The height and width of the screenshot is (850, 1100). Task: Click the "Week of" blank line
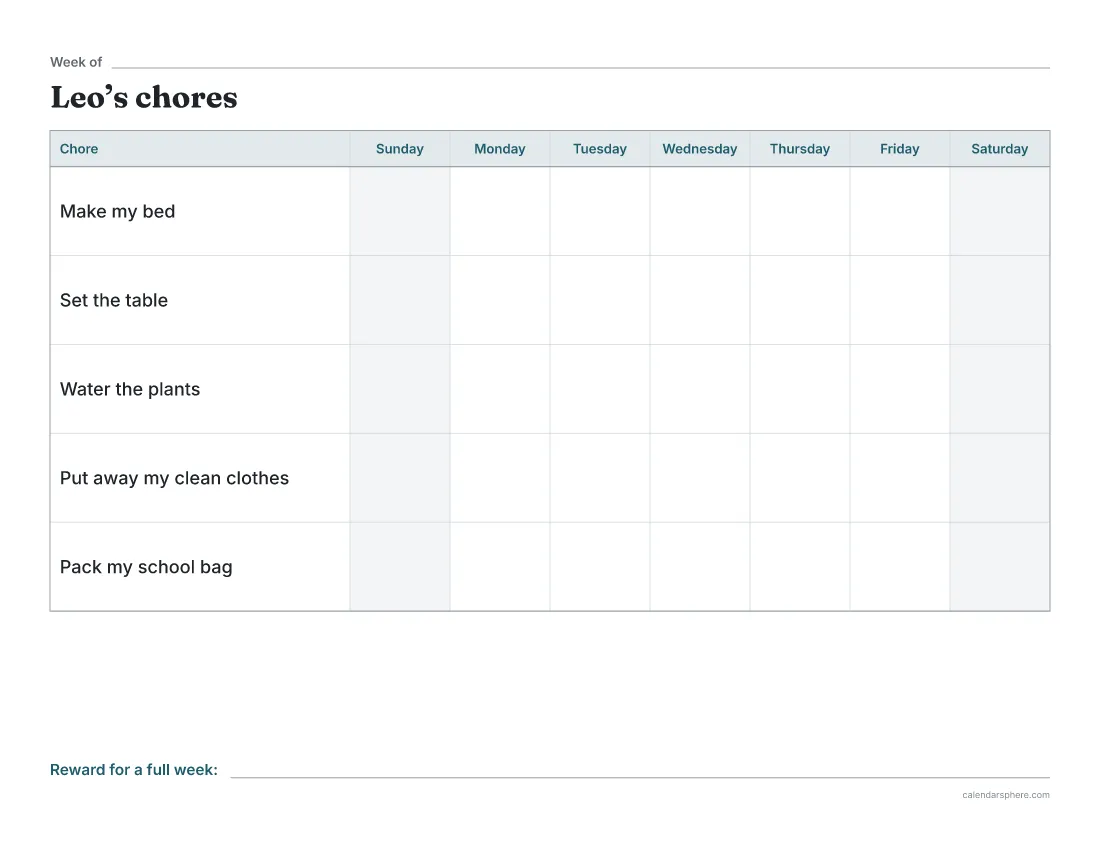(x=581, y=67)
